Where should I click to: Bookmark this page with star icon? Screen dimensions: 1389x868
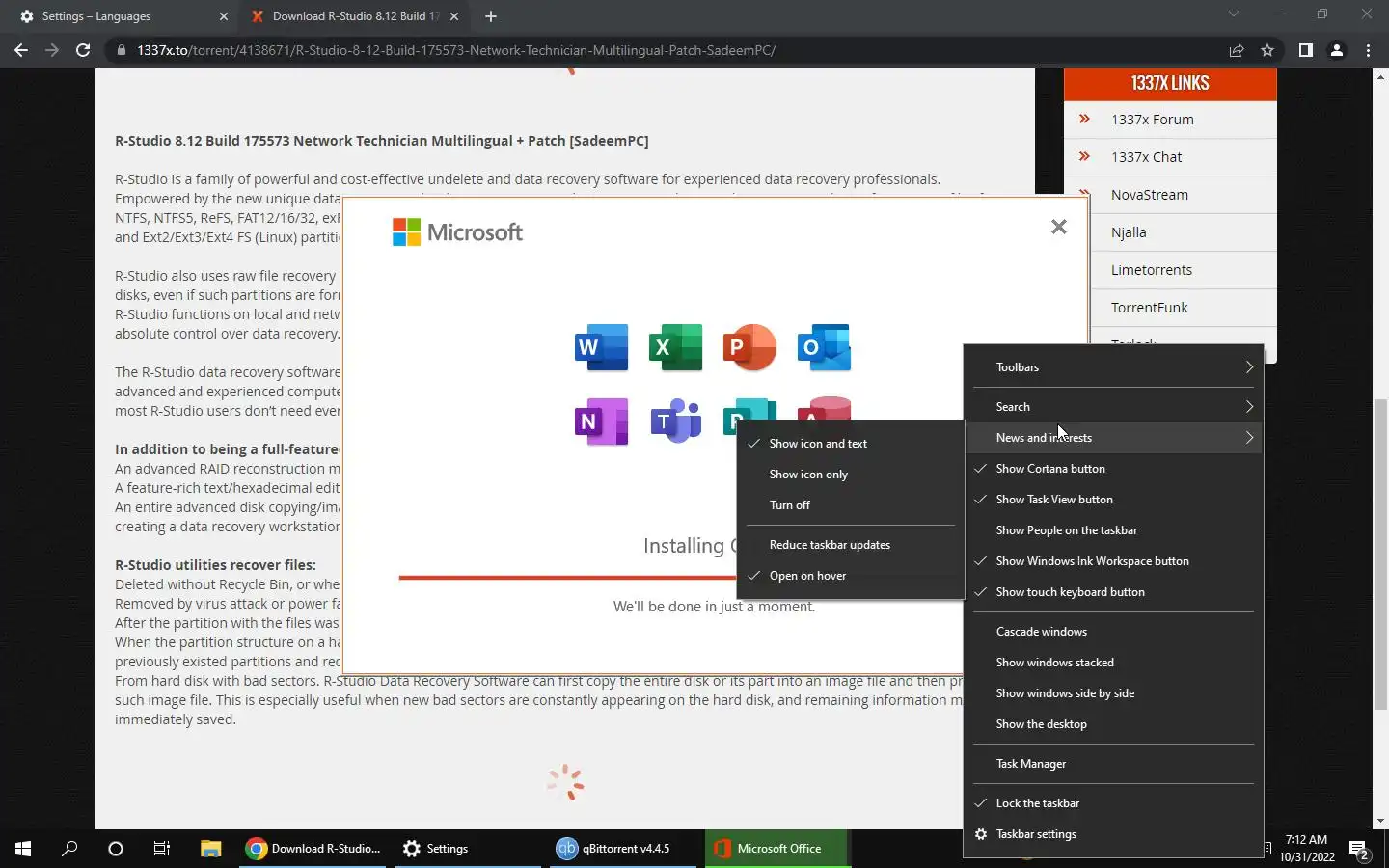pos(1267,50)
